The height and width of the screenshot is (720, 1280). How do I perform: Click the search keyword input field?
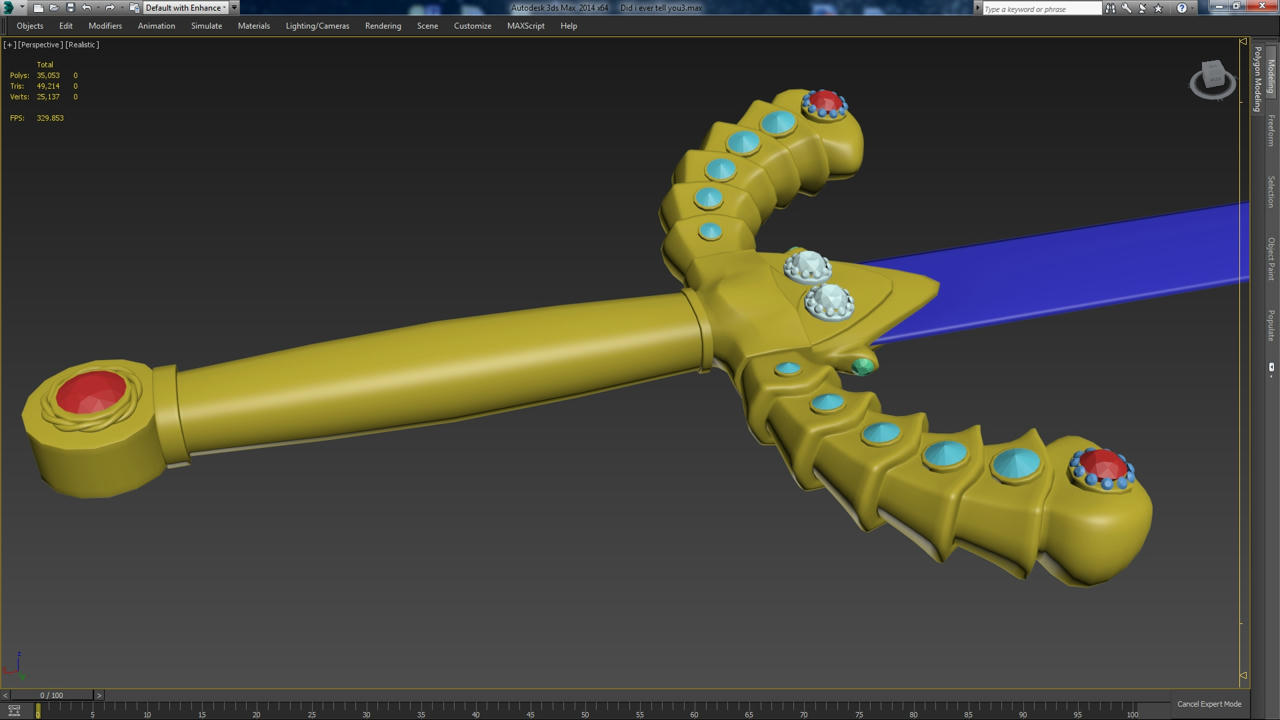coord(1042,9)
